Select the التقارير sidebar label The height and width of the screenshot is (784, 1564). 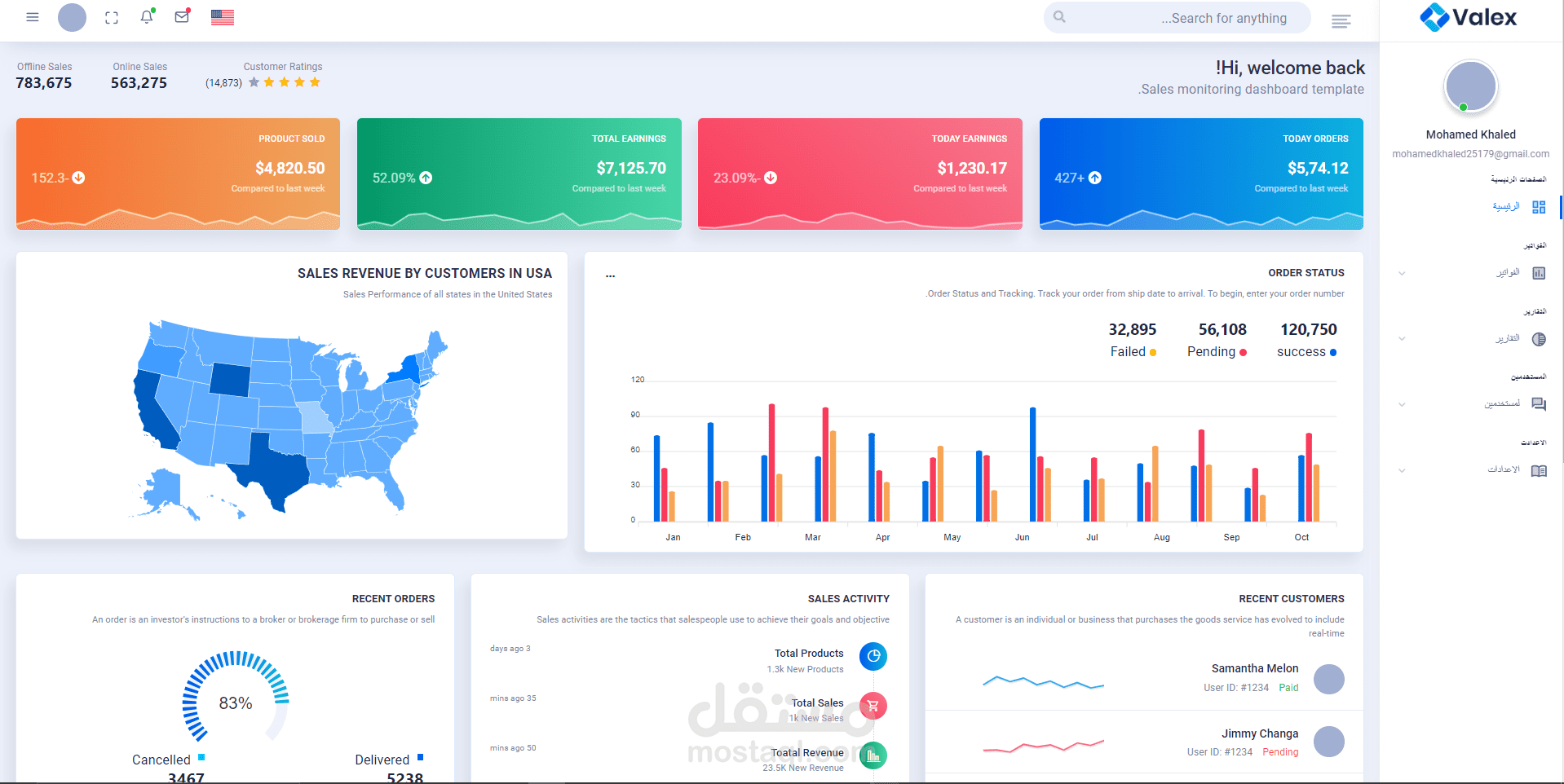[1507, 339]
